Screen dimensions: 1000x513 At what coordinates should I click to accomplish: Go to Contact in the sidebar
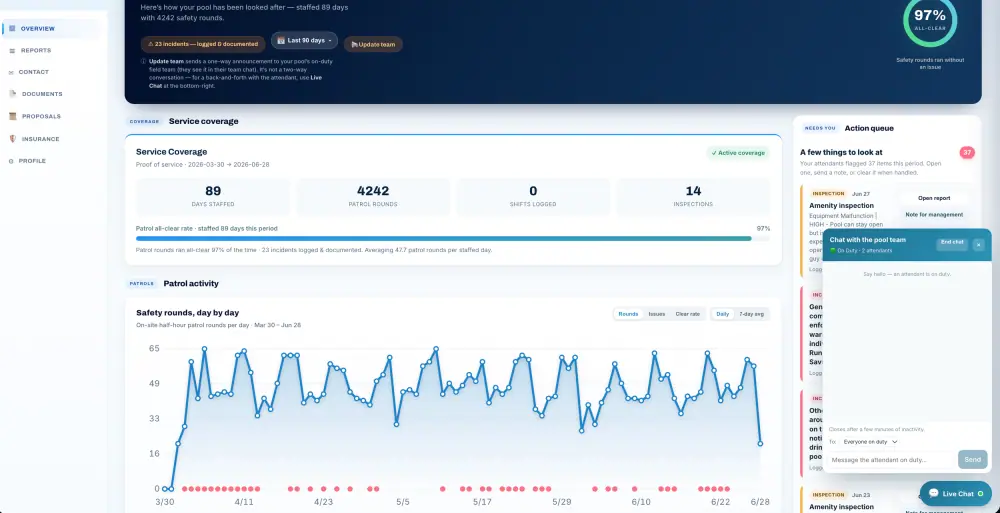34,72
